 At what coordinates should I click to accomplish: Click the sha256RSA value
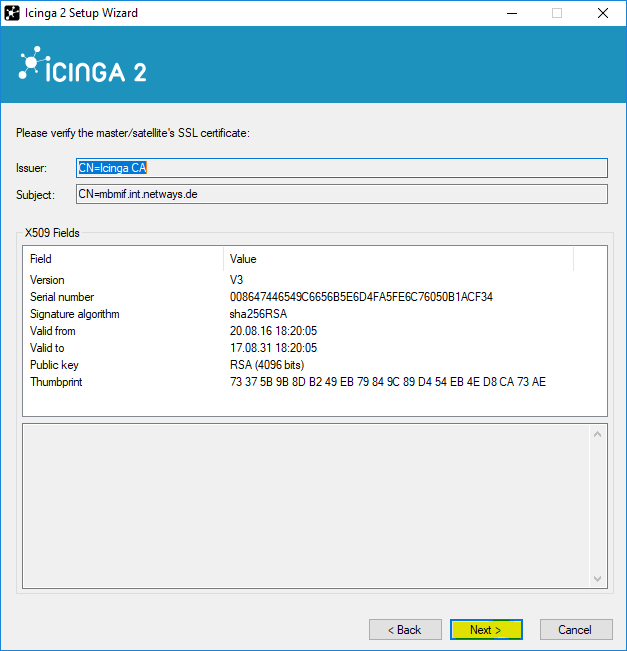(x=258, y=314)
